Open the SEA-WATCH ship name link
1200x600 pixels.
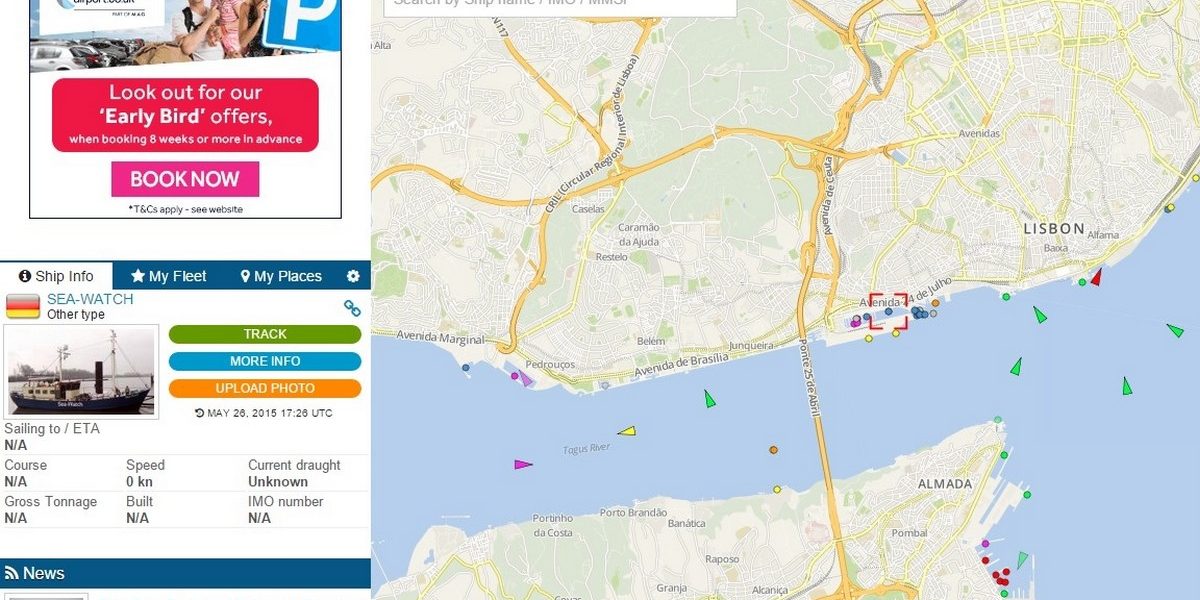pos(90,299)
